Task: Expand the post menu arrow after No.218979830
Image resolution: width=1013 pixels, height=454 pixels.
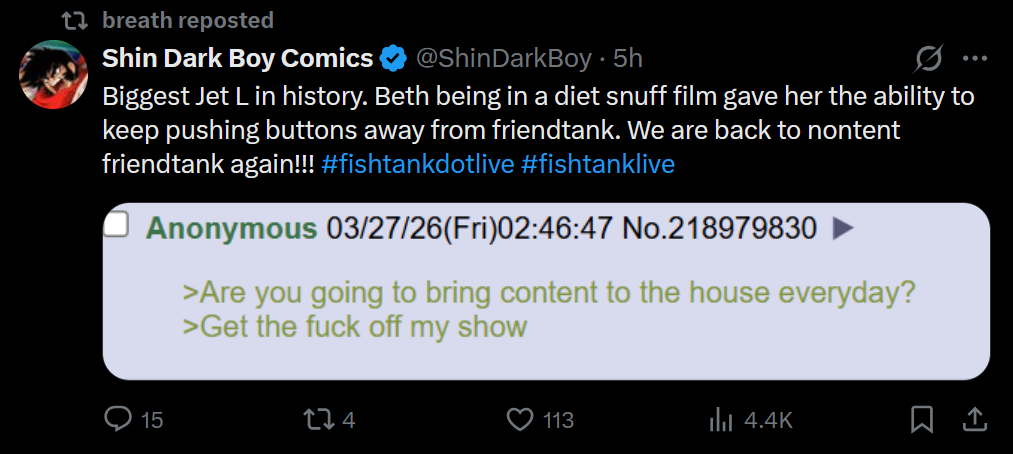Action: [843, 228]
